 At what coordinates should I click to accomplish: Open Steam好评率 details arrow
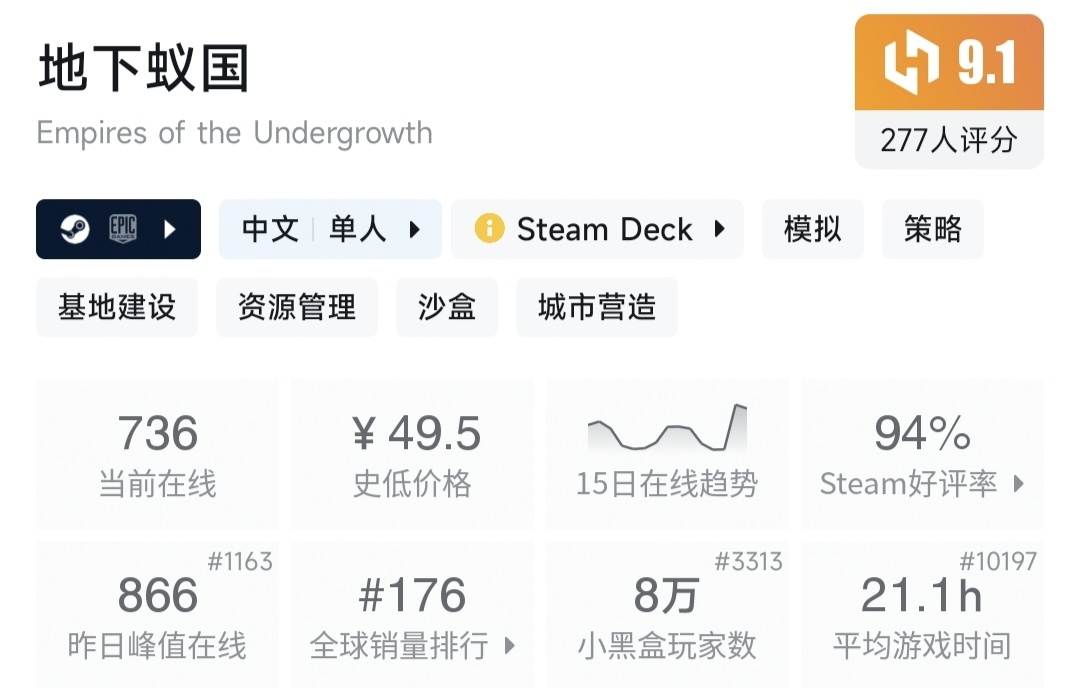coord(1019,484)
